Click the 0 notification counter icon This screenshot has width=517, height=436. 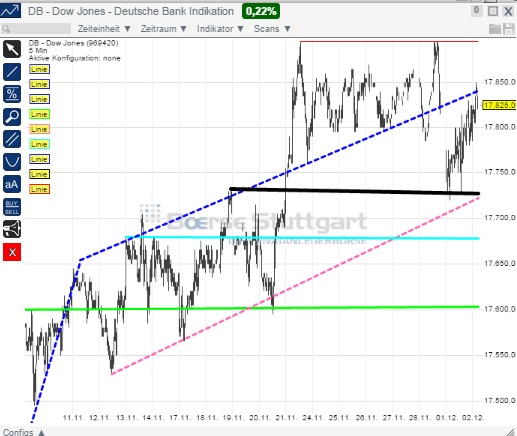(x=477, y=11)
